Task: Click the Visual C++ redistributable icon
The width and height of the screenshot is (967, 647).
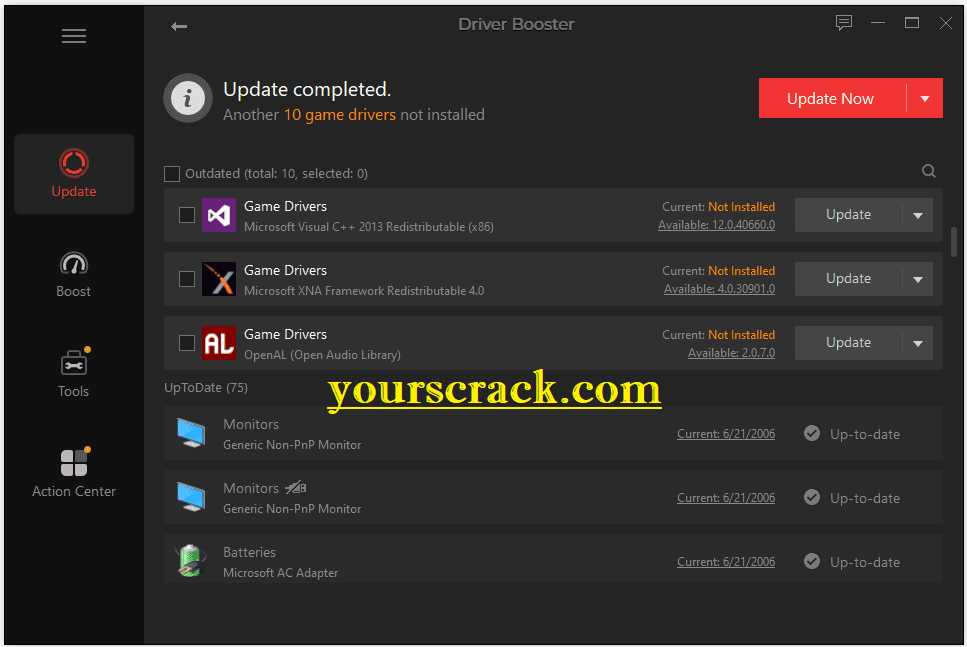Action: pyautogui.click(x=219, y=215)
